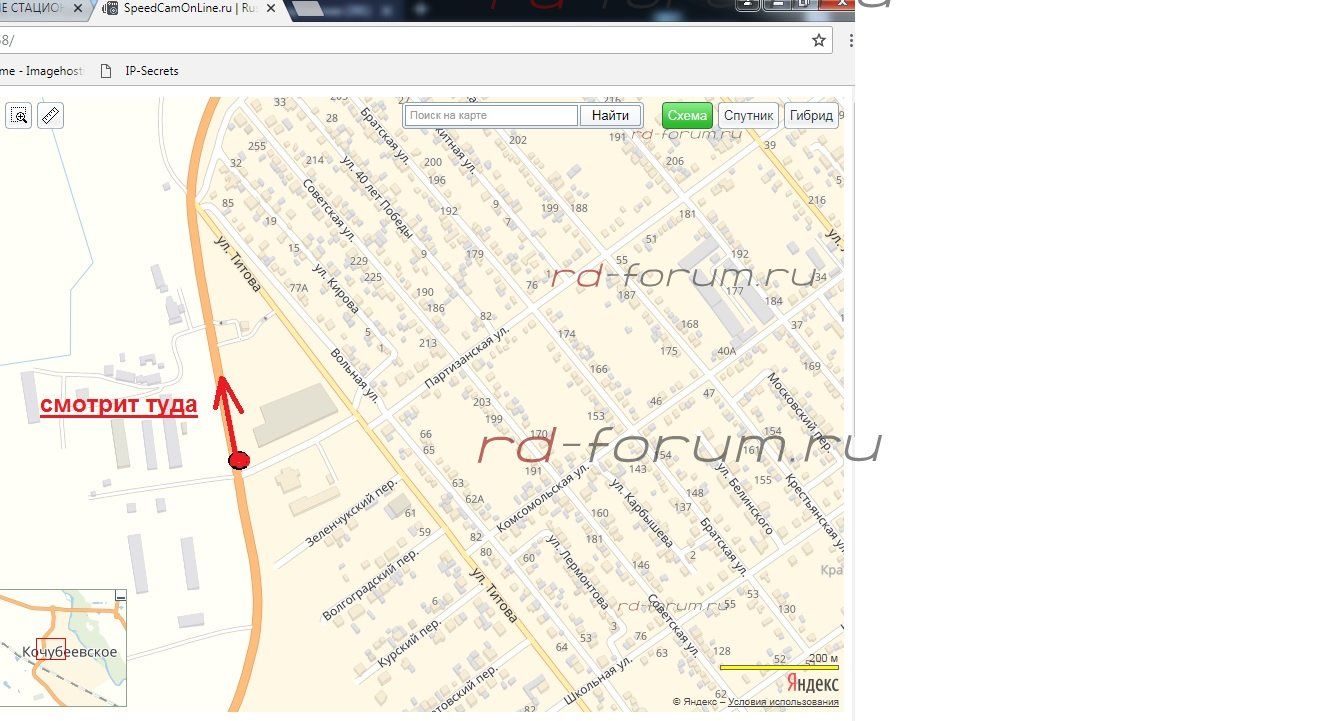Click the Найти search button
Screen dimensions: 1343x721
(610, 115)
